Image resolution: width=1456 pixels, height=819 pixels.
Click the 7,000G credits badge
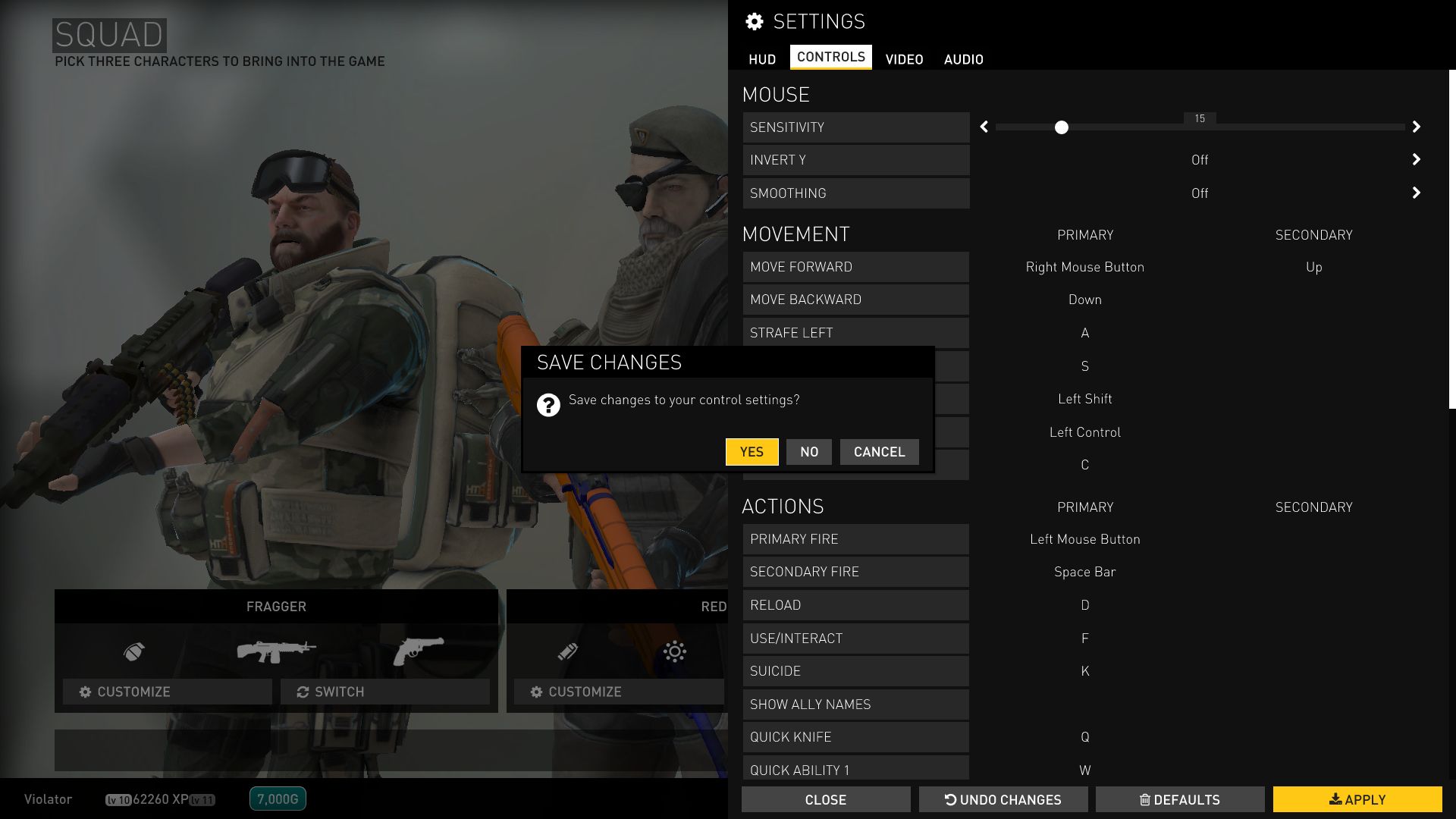point(278,799)
